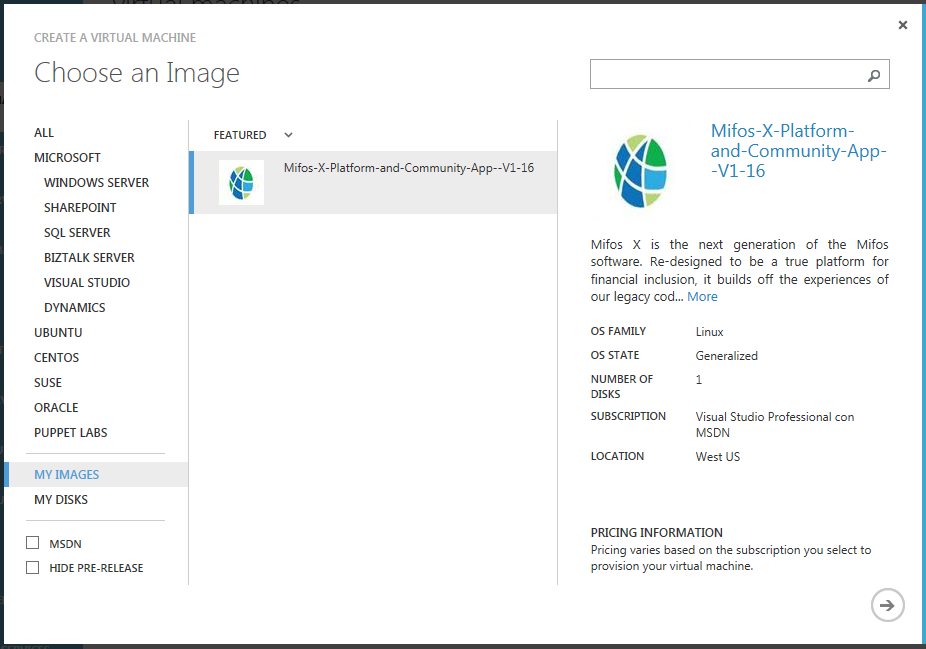Click the large Mifos logo in details
Image resolution: width=926 pixels, height=649 pixels.
tap(640, 171)
